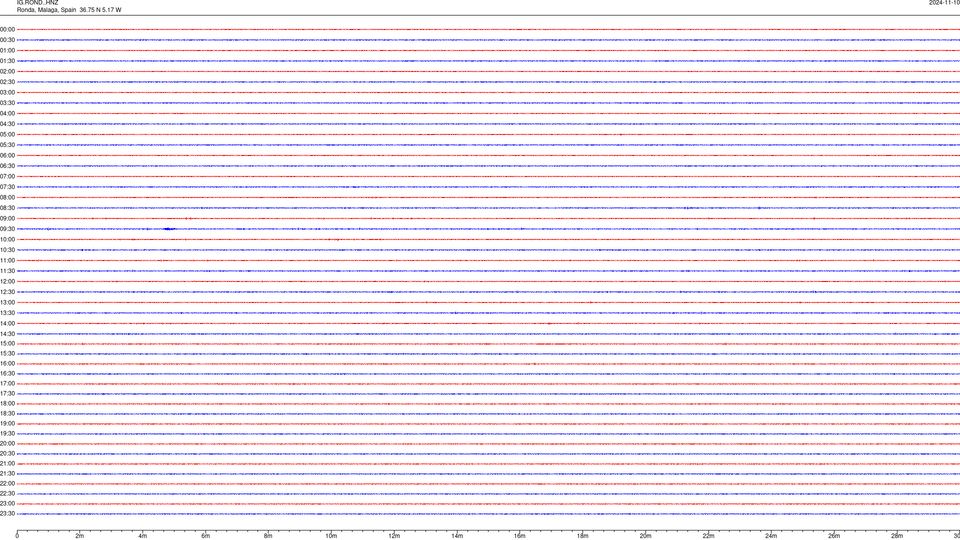This screenshot has width=960, height=540.
Task: Select the '13:00' trace label
Action: (7, 302)
